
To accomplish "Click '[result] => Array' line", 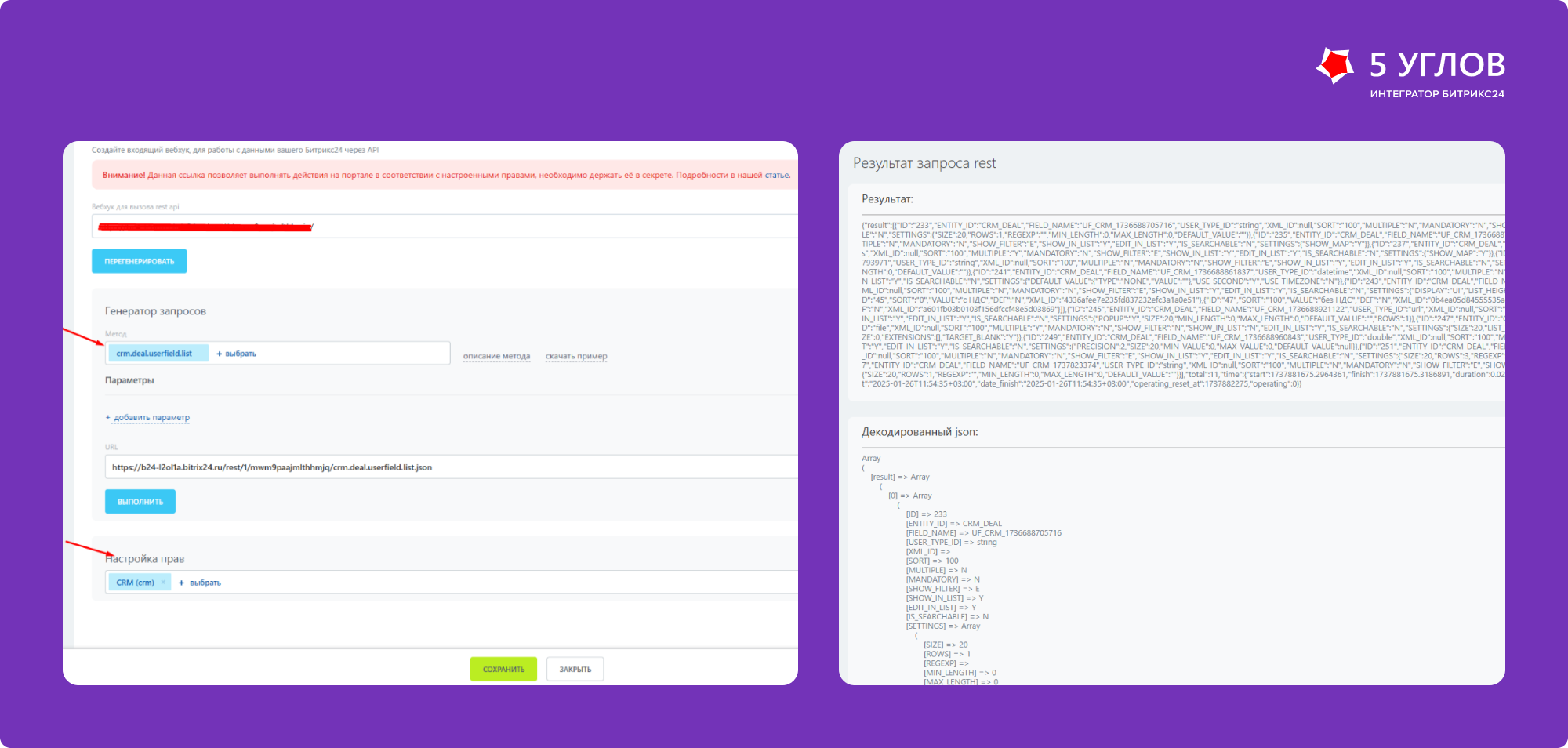I will (x=900, y=477).
